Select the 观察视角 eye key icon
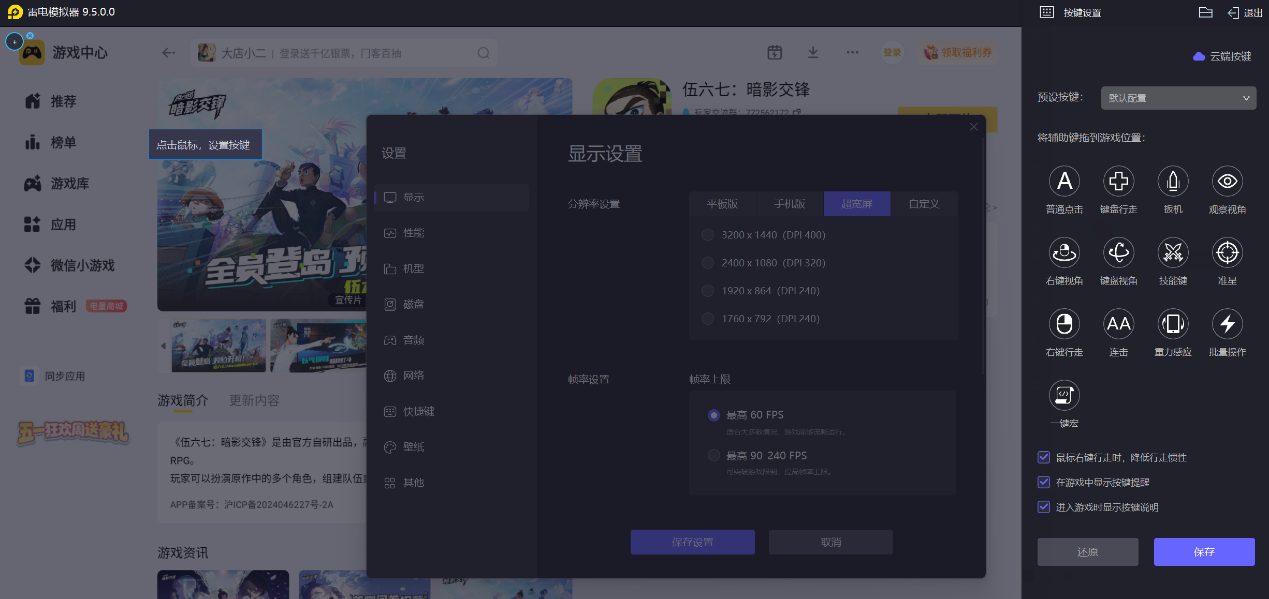This screenshot has width=1269, height=599. click(1227, 181)
